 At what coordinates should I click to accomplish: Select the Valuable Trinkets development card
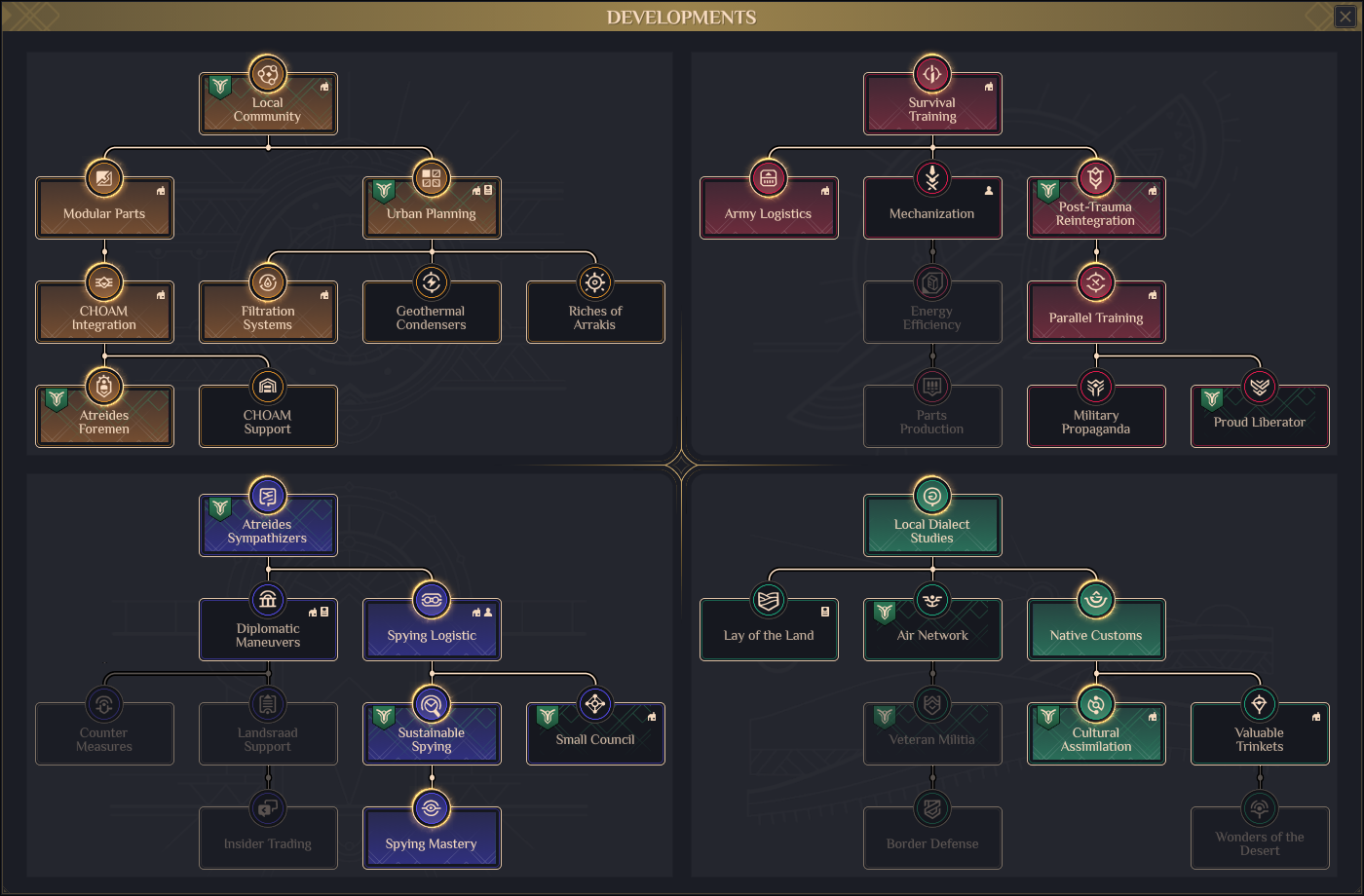click(x=1260, y=733)
